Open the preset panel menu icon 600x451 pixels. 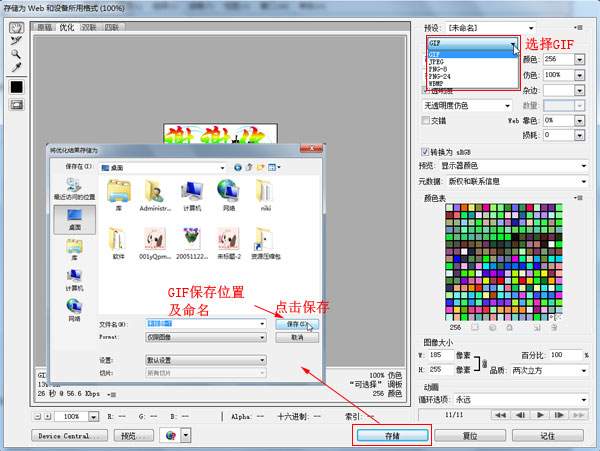coord(579,28)
